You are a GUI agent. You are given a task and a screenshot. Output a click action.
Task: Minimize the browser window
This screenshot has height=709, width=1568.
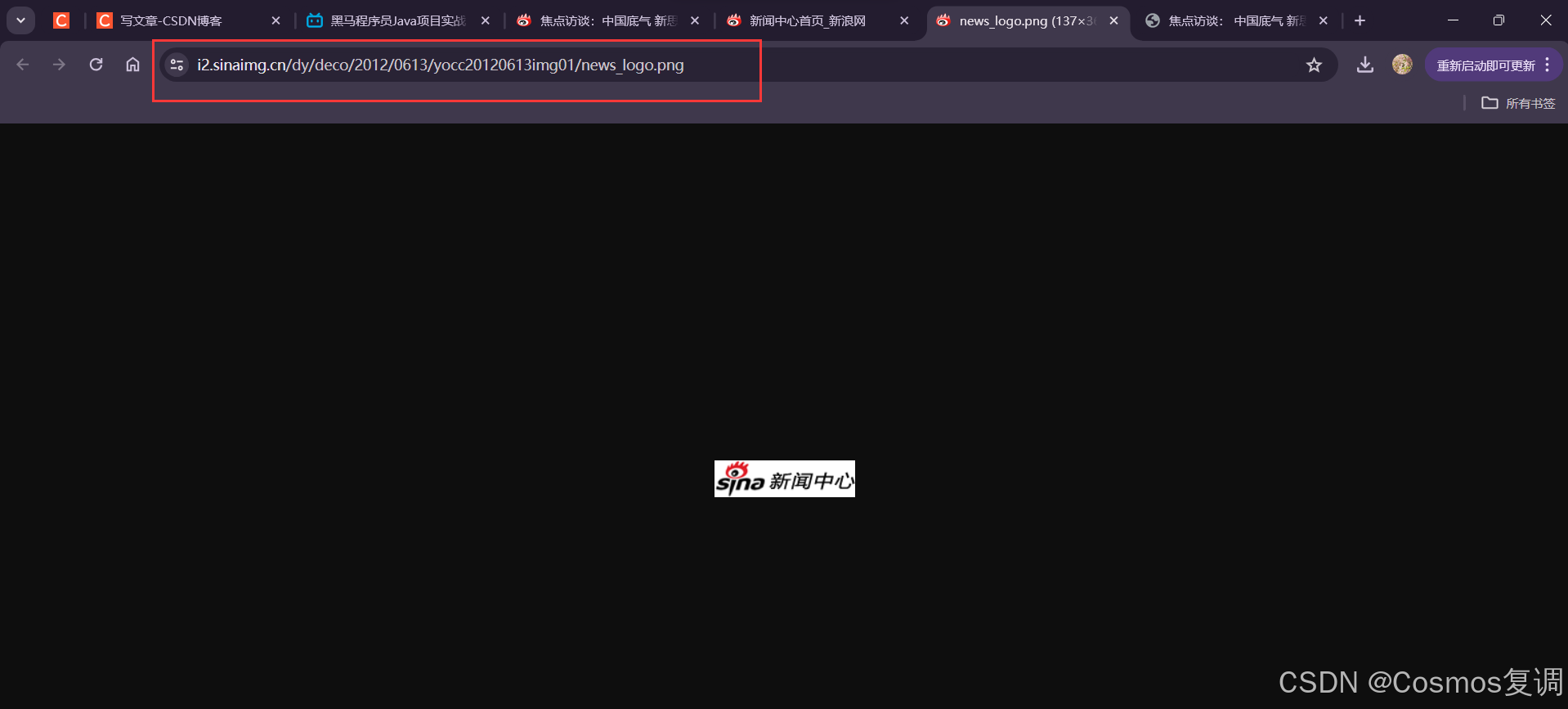[1453, 20]
